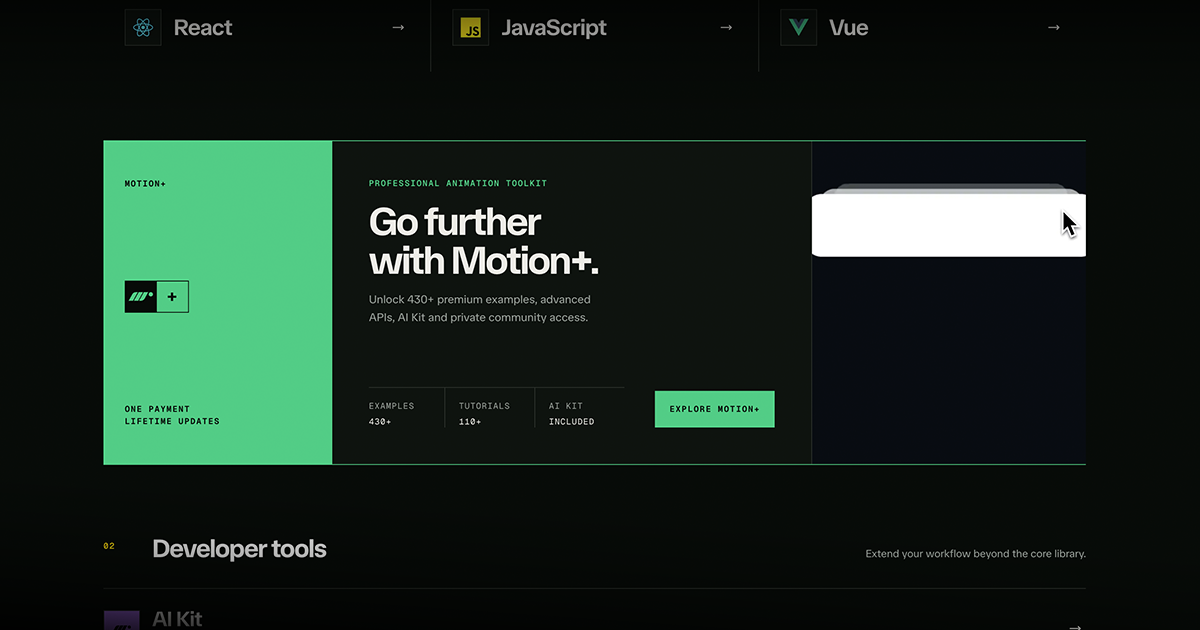
Task: Click the arrow on the React card
Action: point(398,28)
